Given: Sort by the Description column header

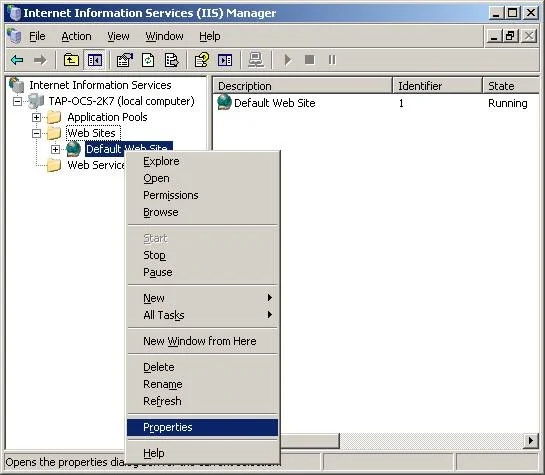Looking at the screenshot, I should tap(302, 85).
